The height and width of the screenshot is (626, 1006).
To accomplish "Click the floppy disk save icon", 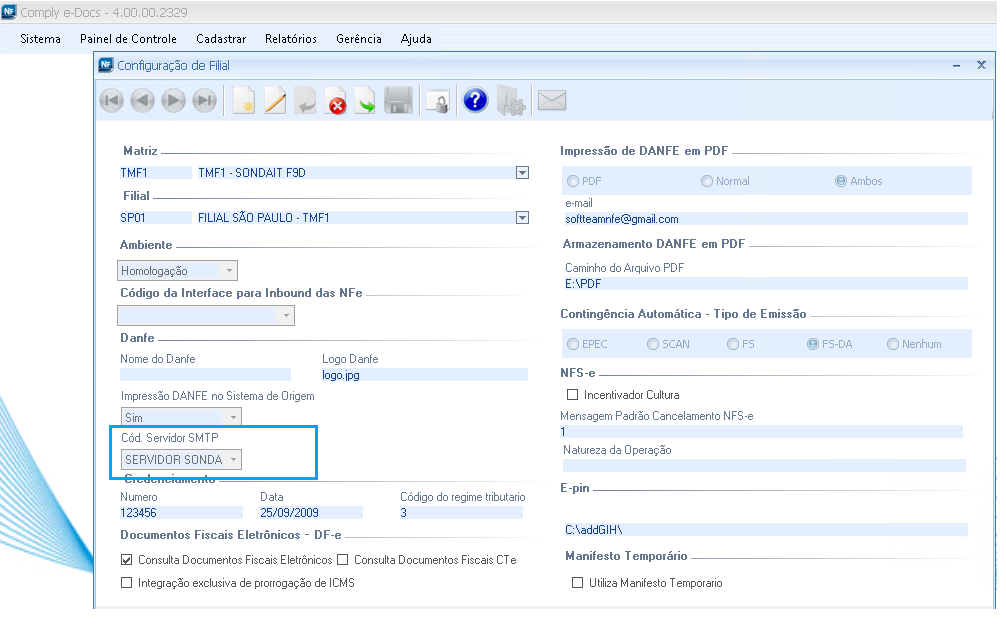I will point(399,100).
